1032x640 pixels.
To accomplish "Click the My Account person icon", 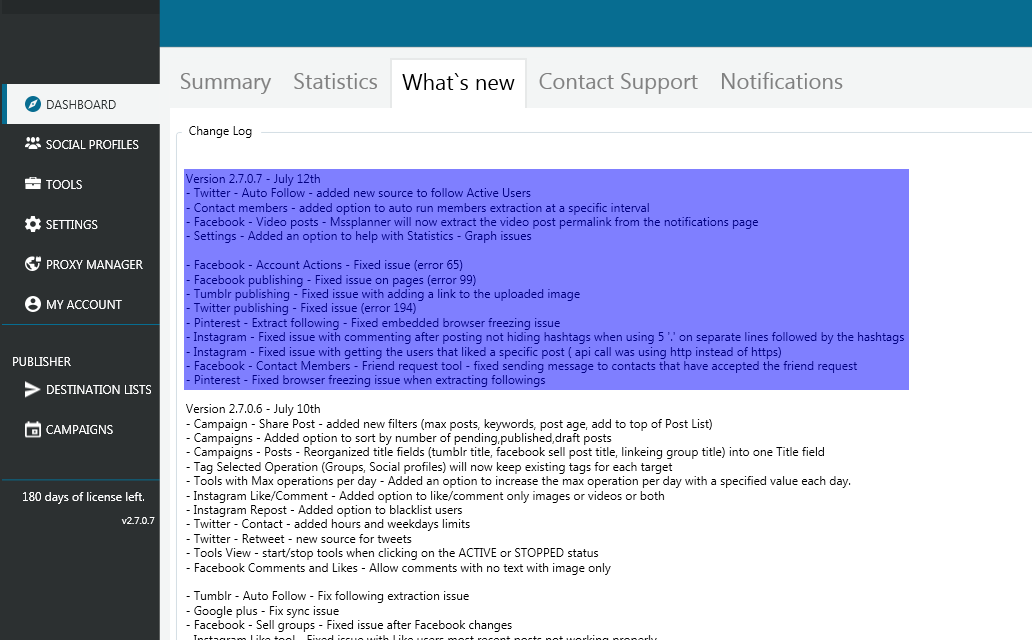I will [32, 304].
